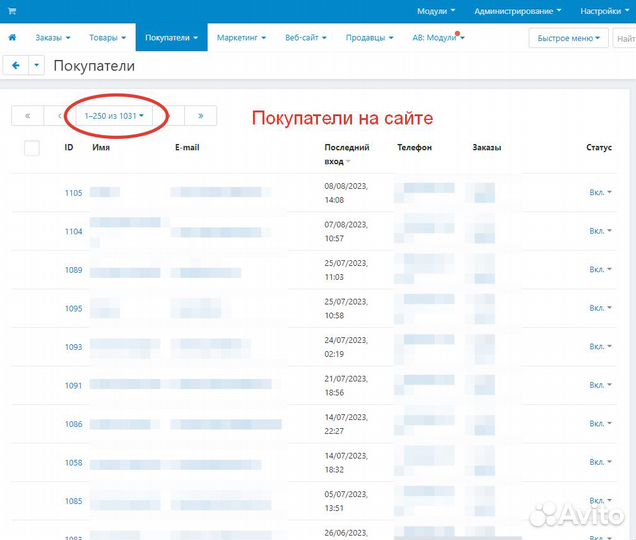This screenshot has height=540, width=636.
Task: Go to the home dashboard icon
Action: click(12, 37)
